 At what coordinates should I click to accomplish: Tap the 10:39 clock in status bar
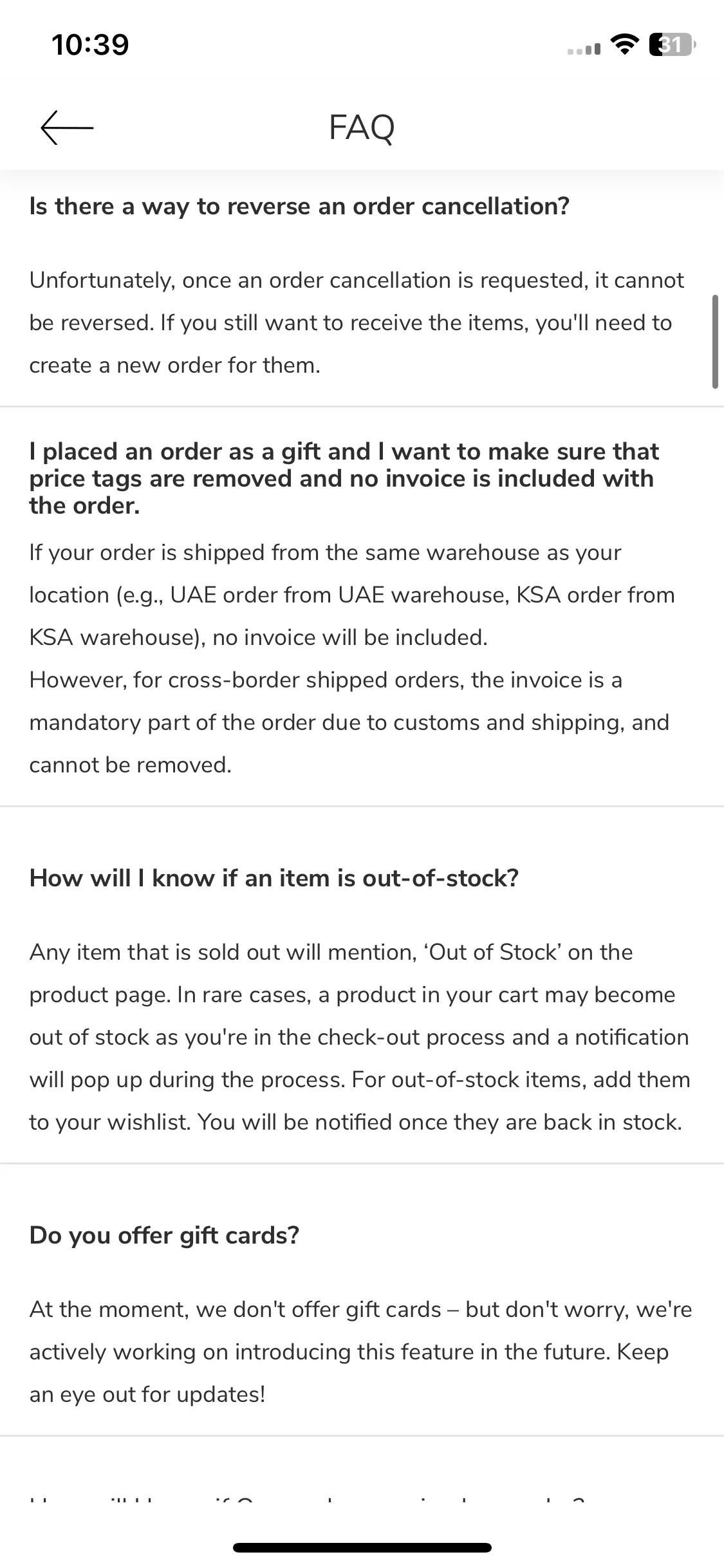tap(90, 44)
